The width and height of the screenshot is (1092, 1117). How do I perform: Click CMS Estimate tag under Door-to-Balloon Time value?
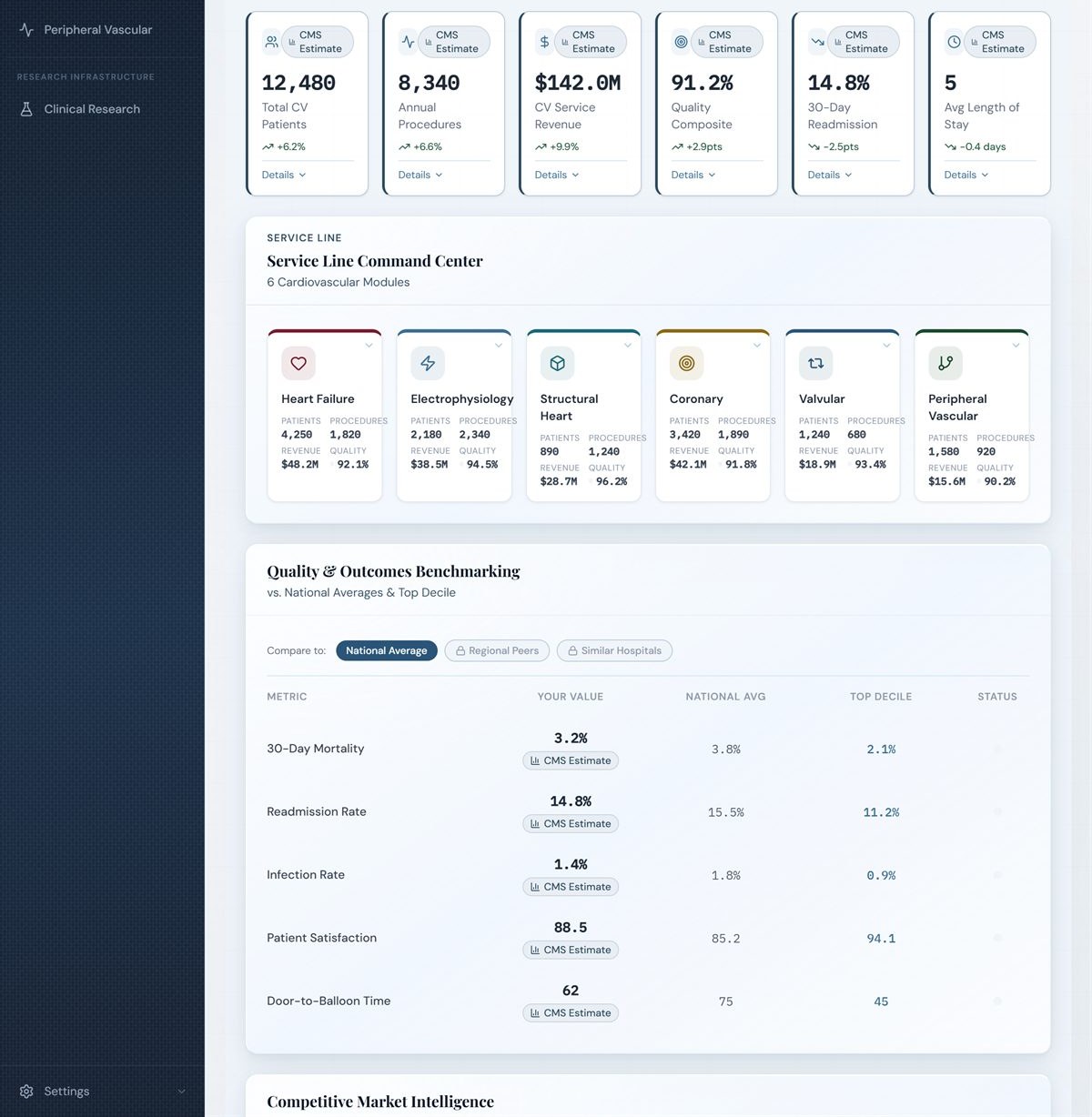coord(571,1013)
